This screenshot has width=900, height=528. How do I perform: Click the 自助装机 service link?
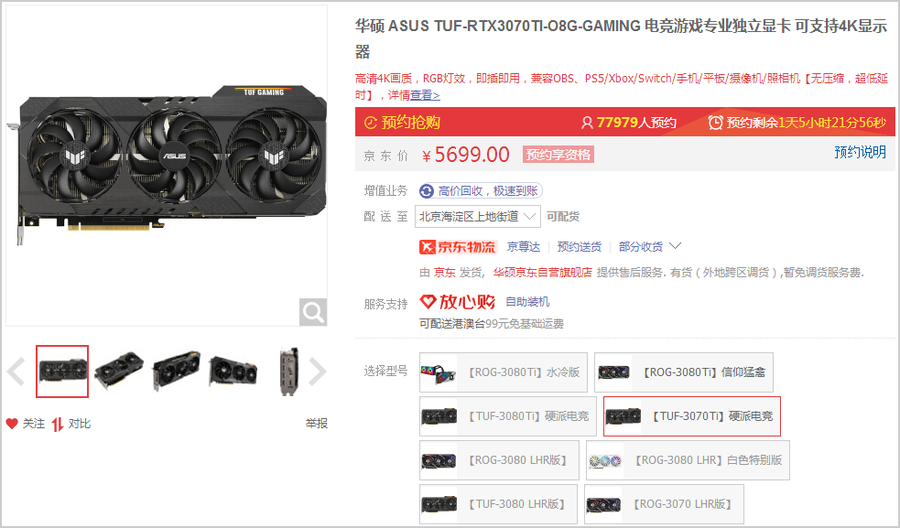pyautogui.click(x=527, y=302)
